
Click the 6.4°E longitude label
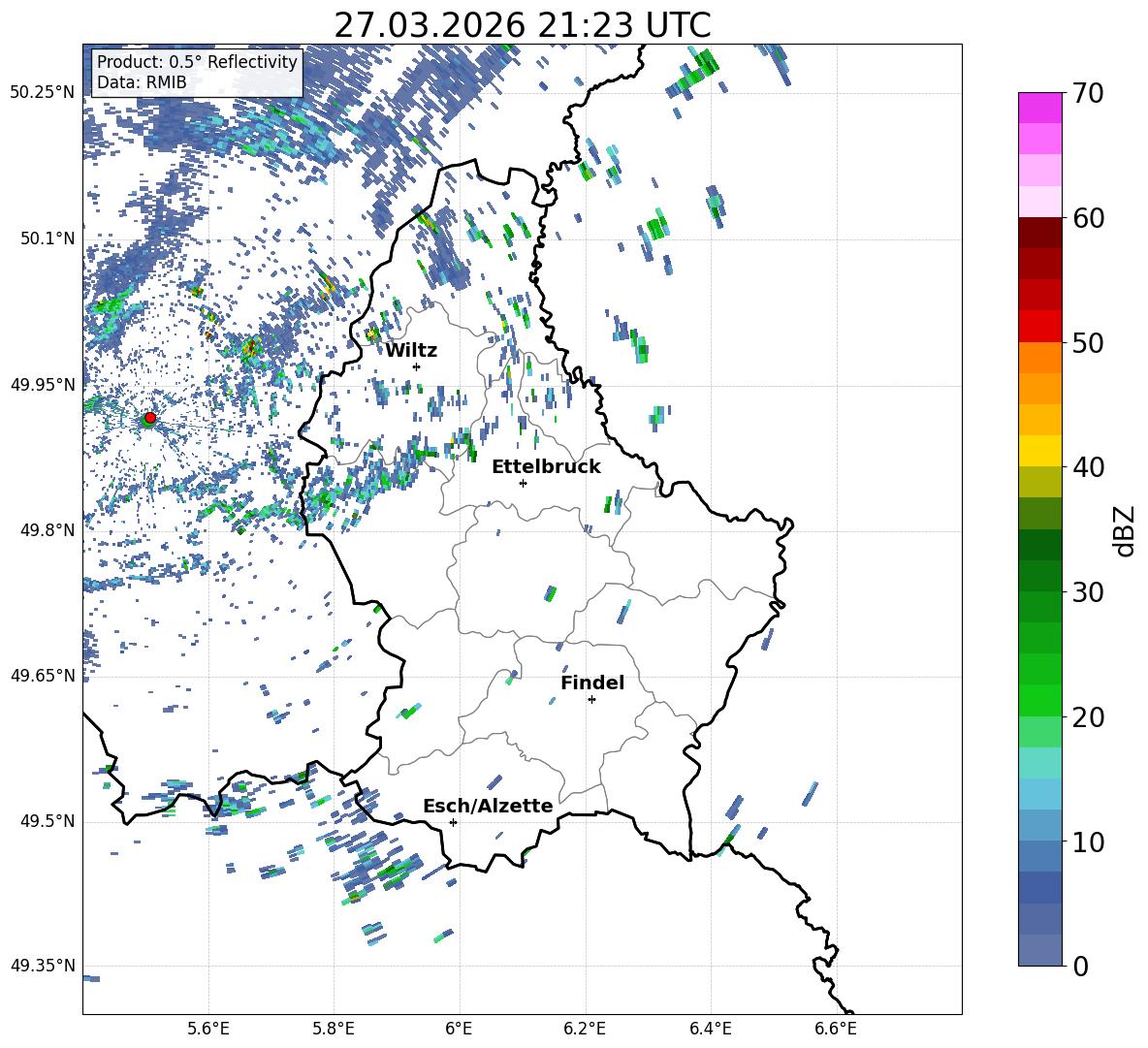pos(710,1029)
